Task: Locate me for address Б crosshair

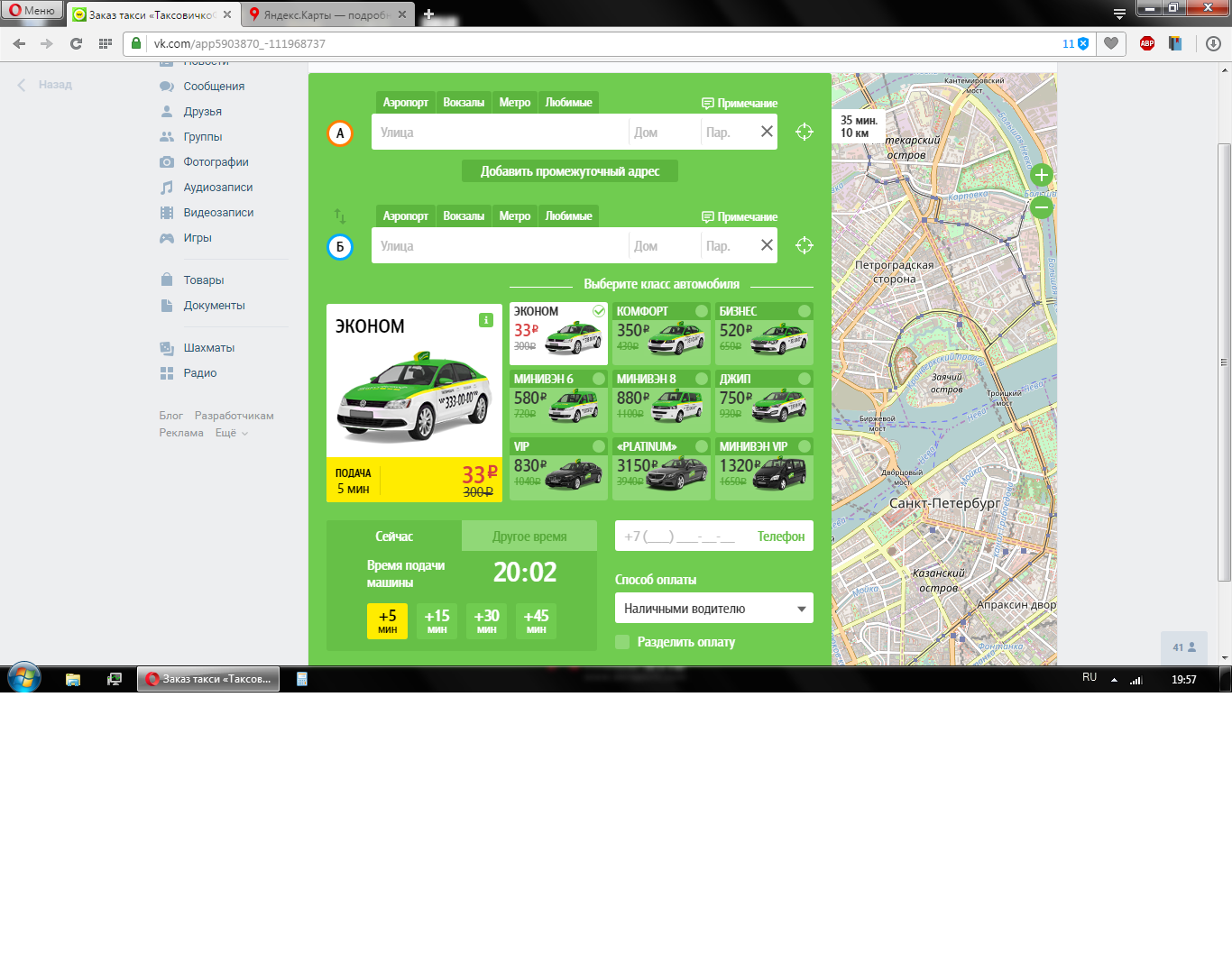Action: coord(804,245)
